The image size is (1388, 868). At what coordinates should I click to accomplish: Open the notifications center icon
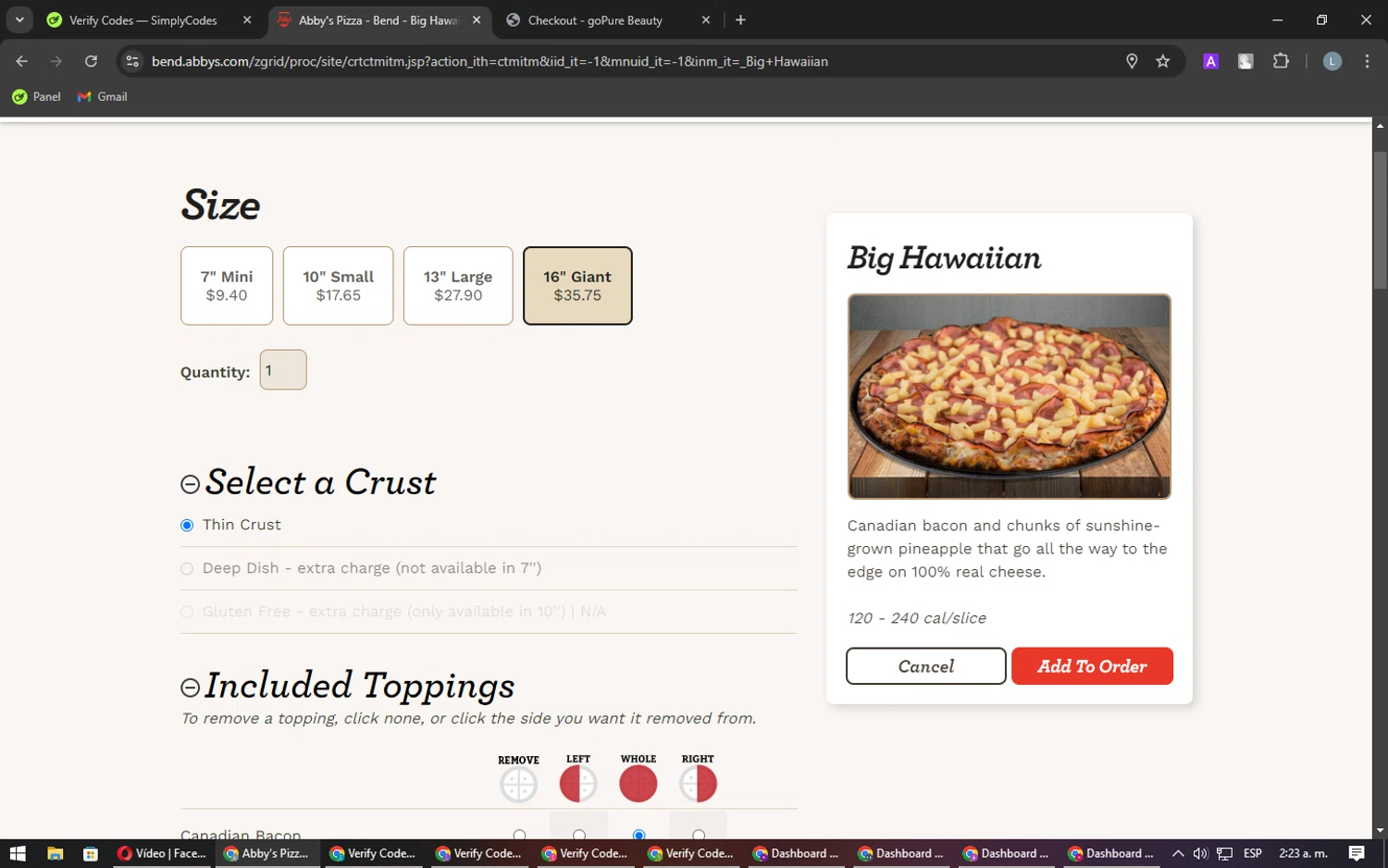coord(1357,853)
